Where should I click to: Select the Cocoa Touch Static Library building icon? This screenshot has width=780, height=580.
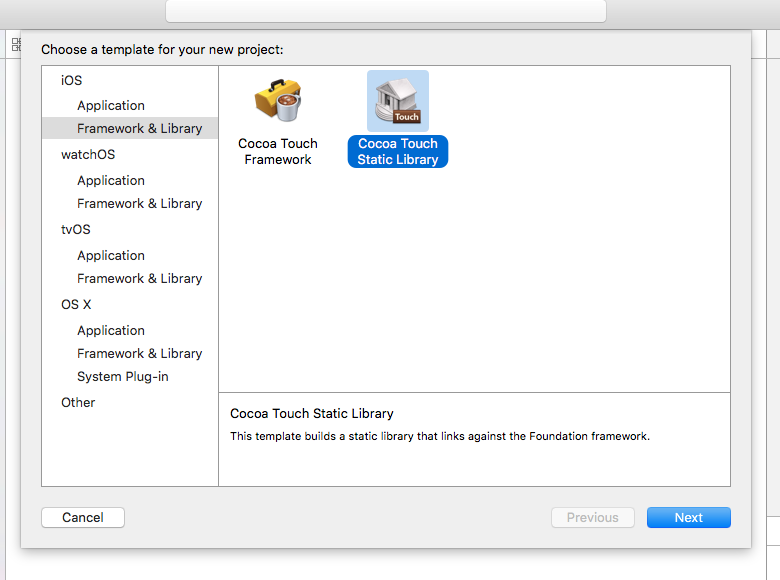(398, 100)
